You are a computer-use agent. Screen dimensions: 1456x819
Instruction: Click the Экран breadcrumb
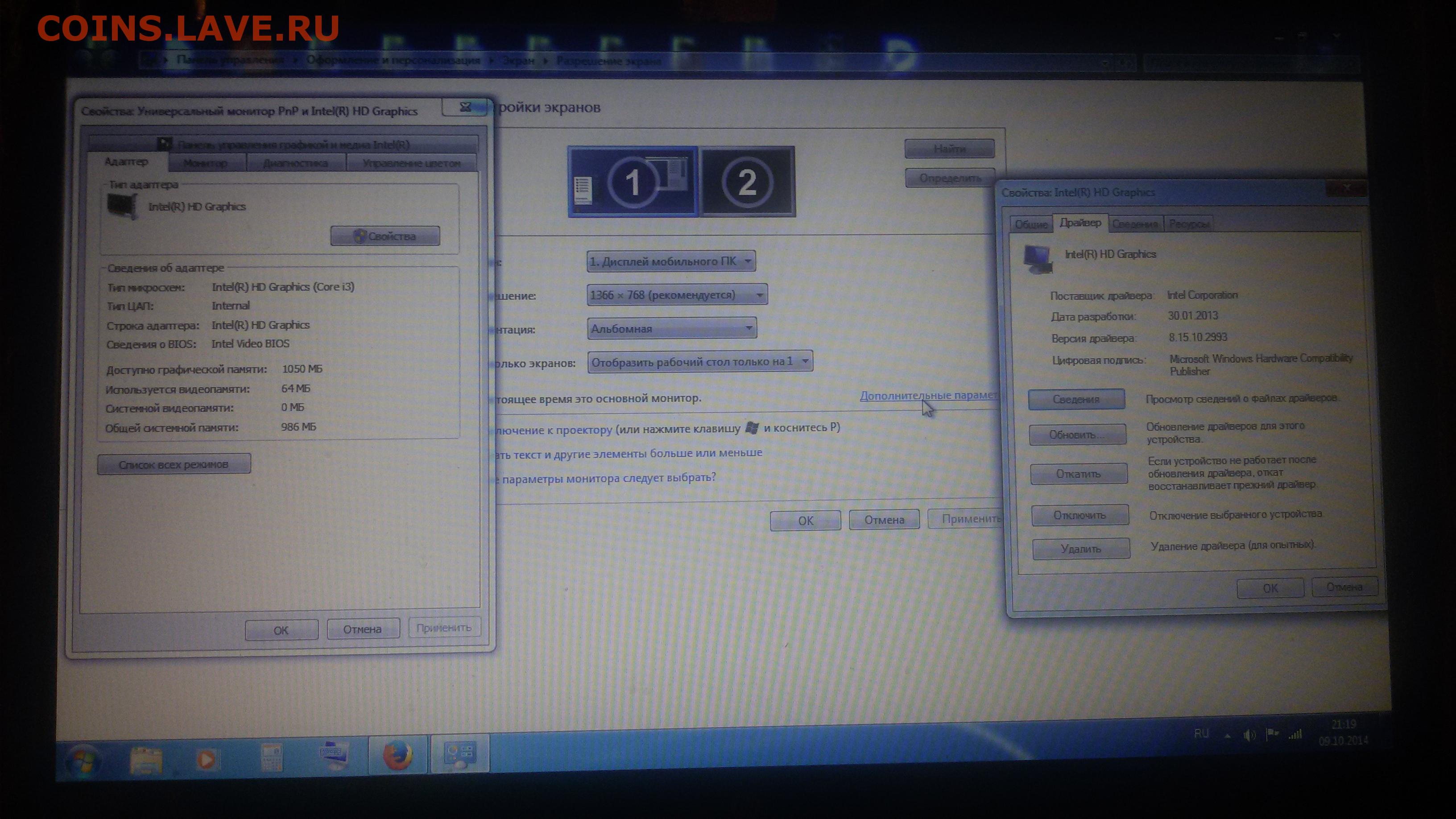[518, 61]
